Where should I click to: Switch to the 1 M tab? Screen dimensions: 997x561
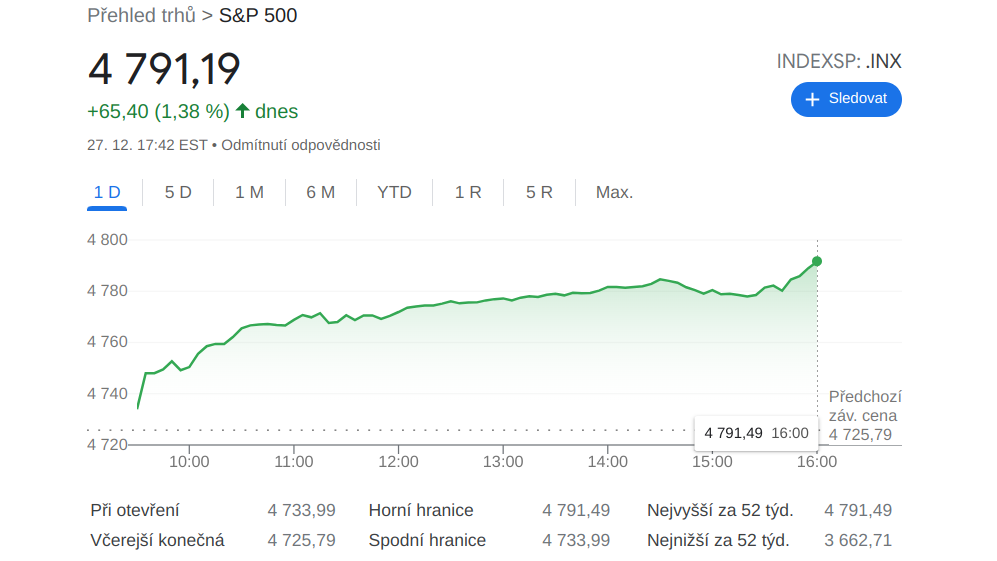click(x=249, y=193)
